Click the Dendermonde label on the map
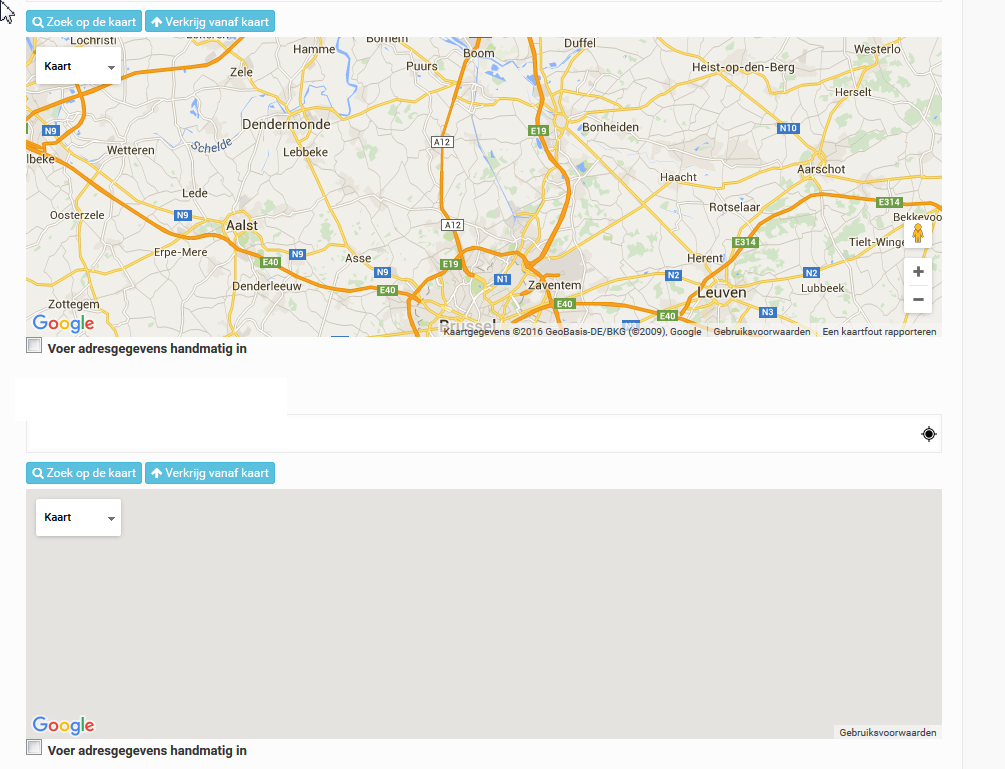 pyautogui.click(x=286, y=124)
